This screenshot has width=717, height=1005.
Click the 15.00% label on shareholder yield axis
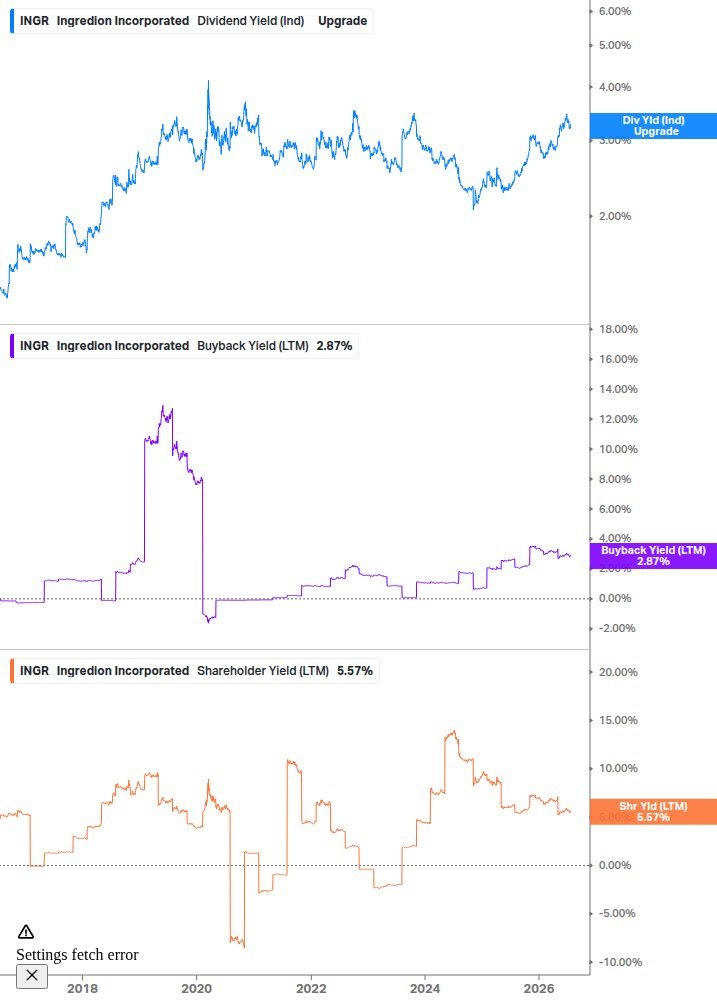coord(618,720)
